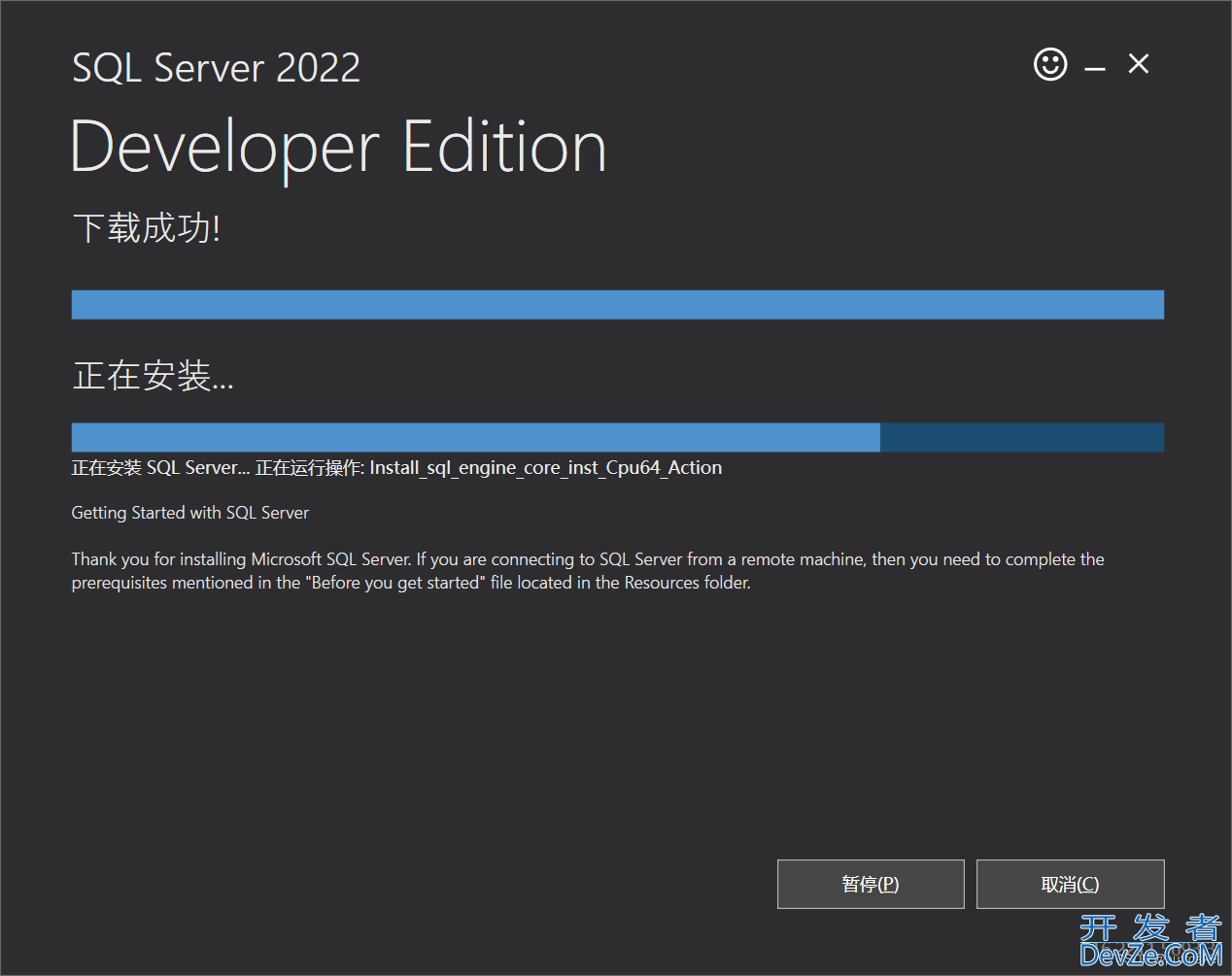Screen dimensions: 1232x976
Task: Click the smiley feedback icon
Action: (x=1050, y=65)
